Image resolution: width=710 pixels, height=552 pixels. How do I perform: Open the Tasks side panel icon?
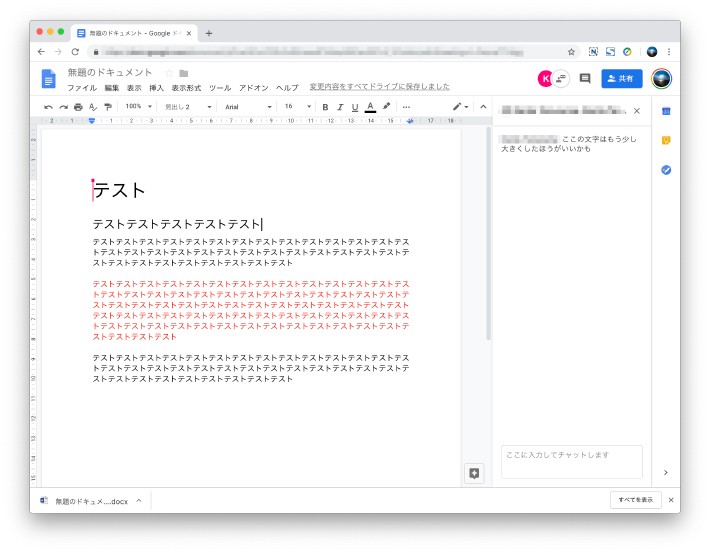[666, 170]
